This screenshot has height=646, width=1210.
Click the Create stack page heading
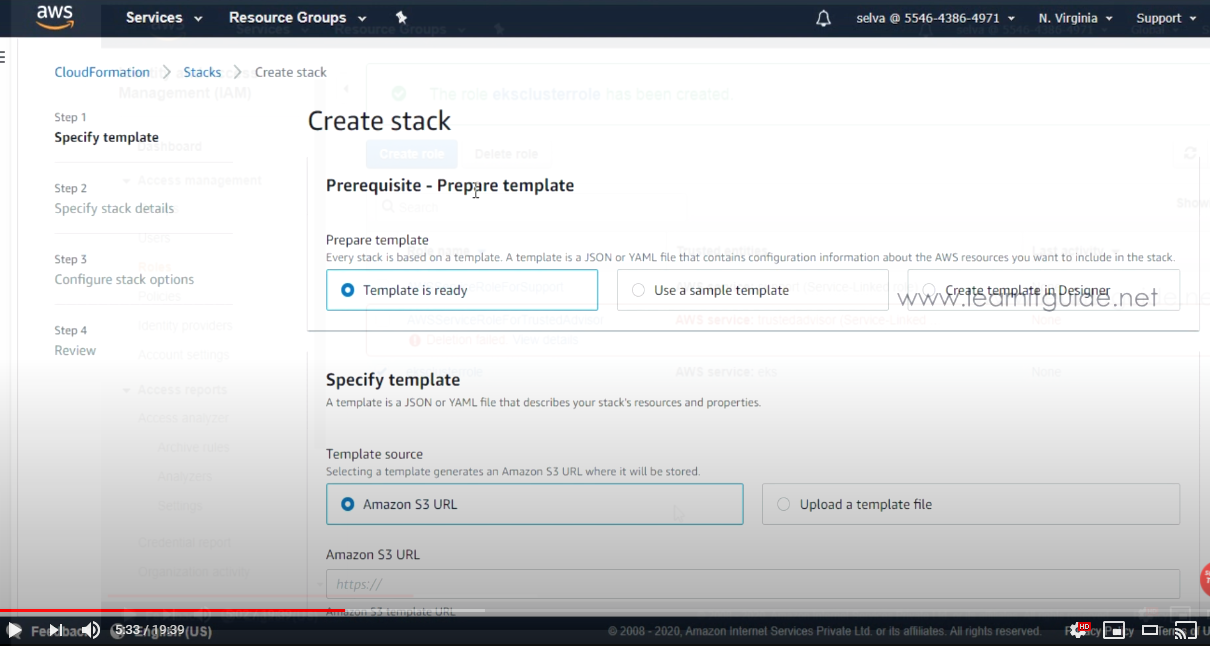coord(379,121)
